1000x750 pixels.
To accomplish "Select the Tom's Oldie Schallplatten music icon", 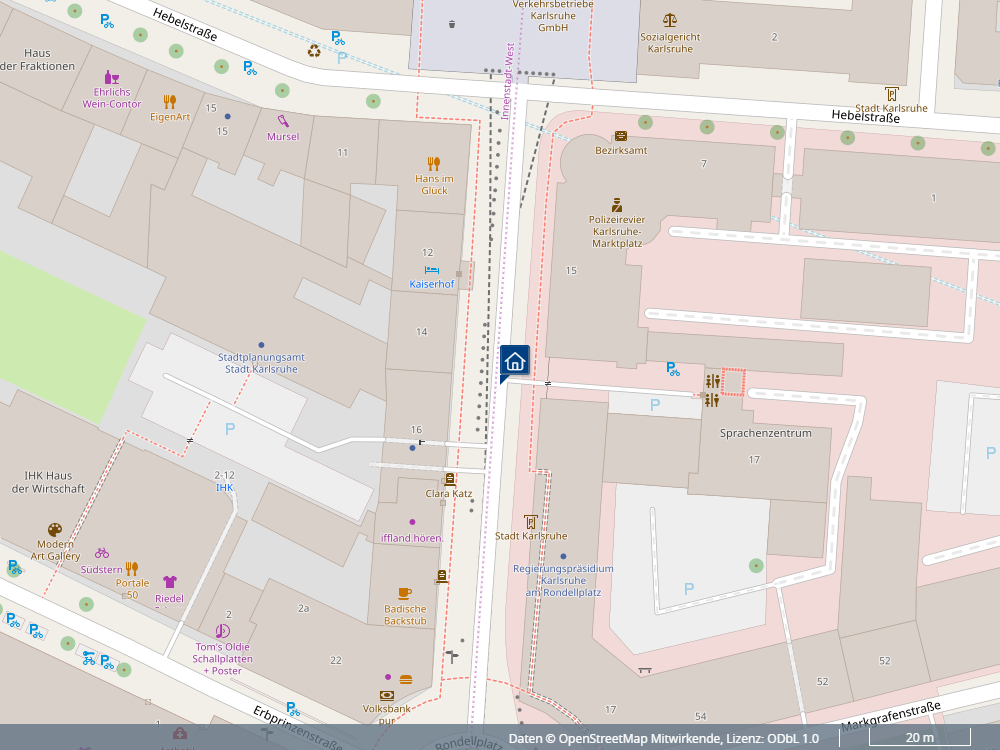I will 222,631.
